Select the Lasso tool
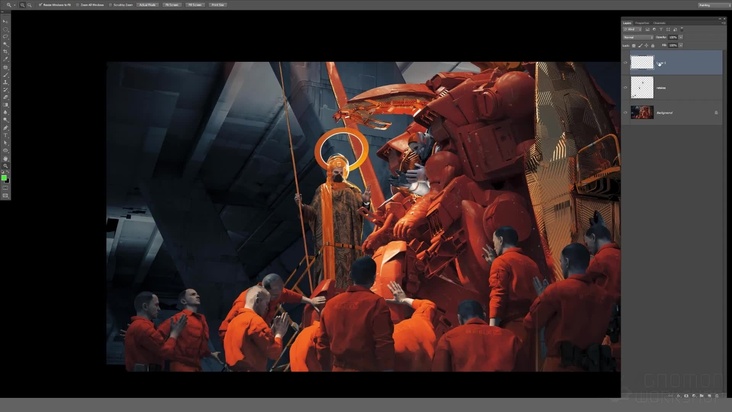This screenshot has height=412, width=732. [x=6, y=36]
